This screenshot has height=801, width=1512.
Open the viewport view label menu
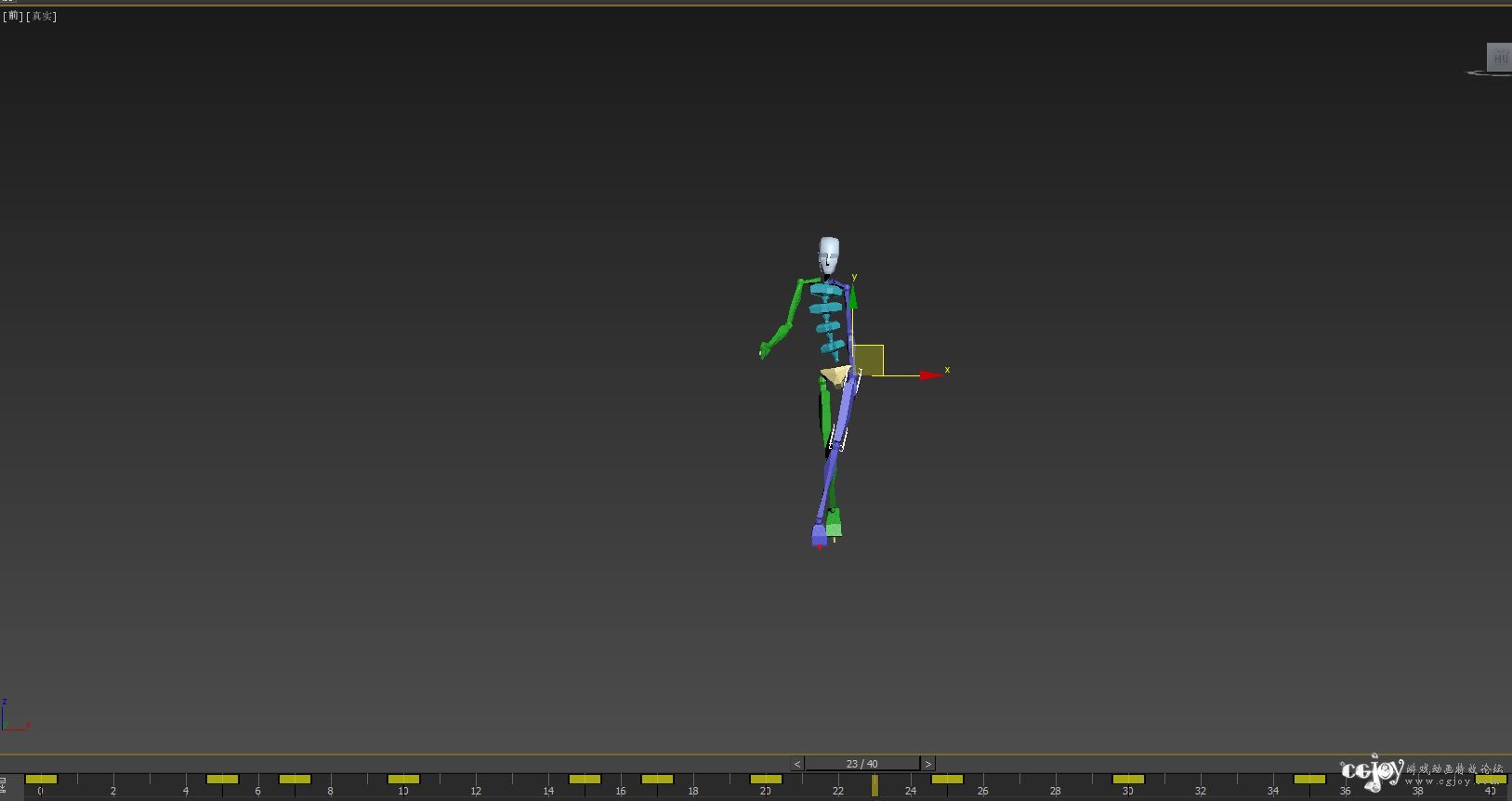coord(14,16)
